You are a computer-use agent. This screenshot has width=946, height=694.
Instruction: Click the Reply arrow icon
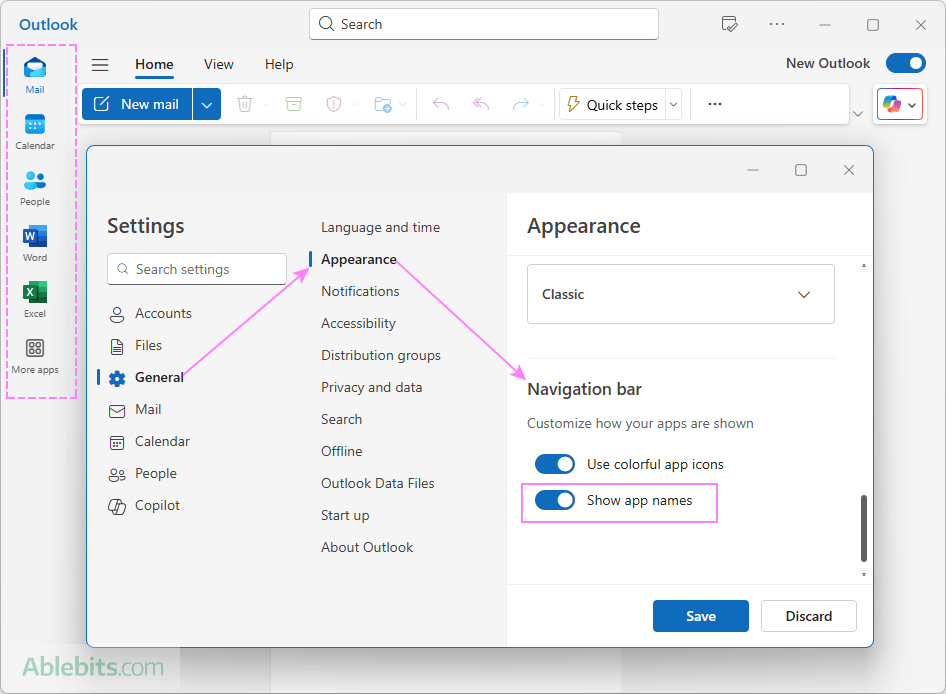click(x=441, y=104)
